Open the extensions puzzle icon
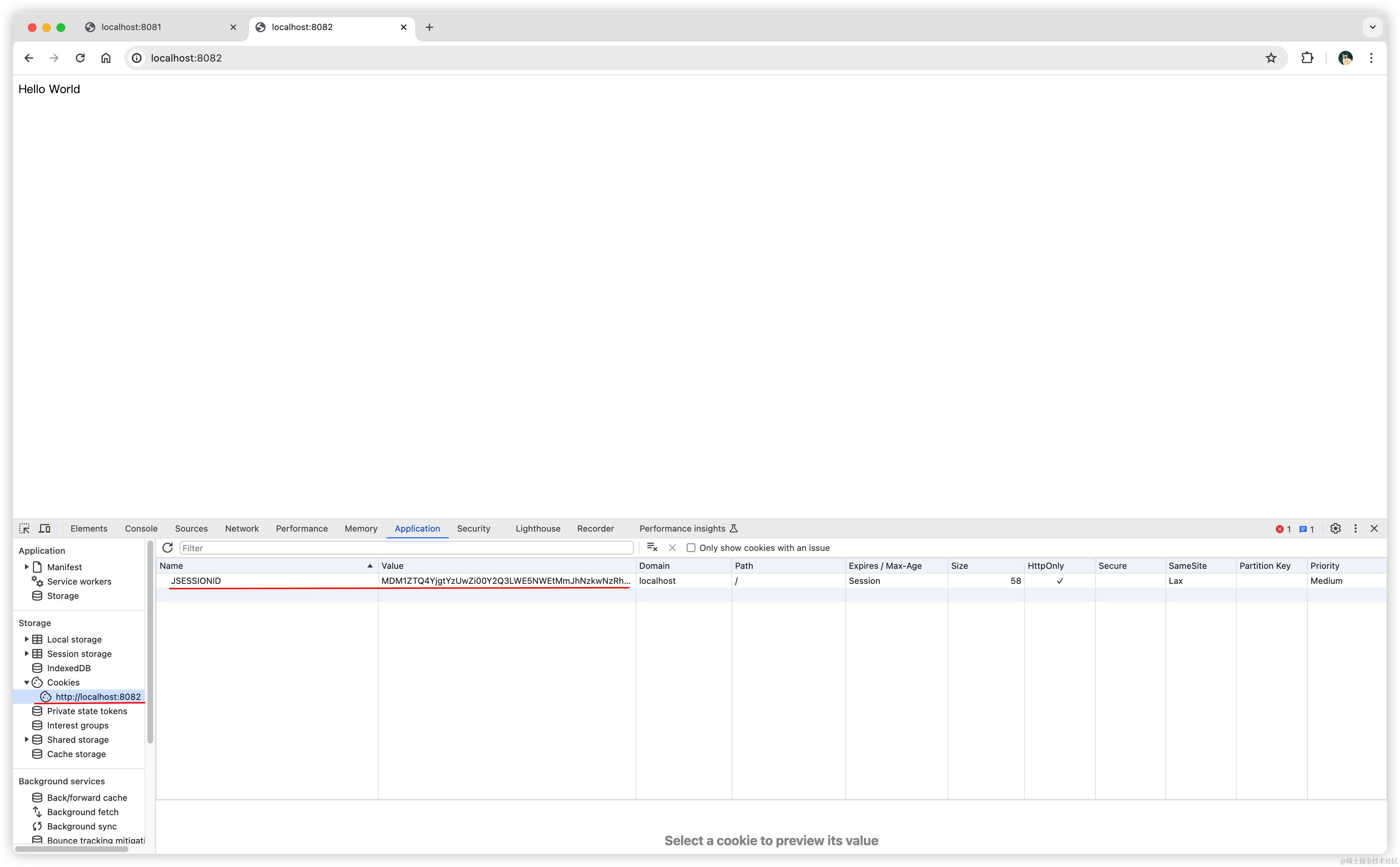Screen dimensions: 1400x867 tap(1307, 58)
